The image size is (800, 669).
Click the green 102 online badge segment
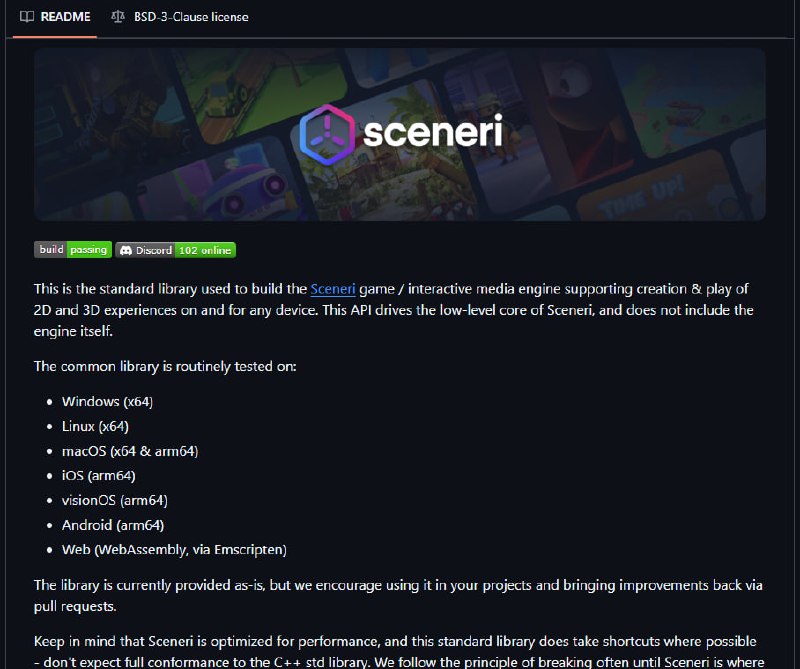pos(205,250)
